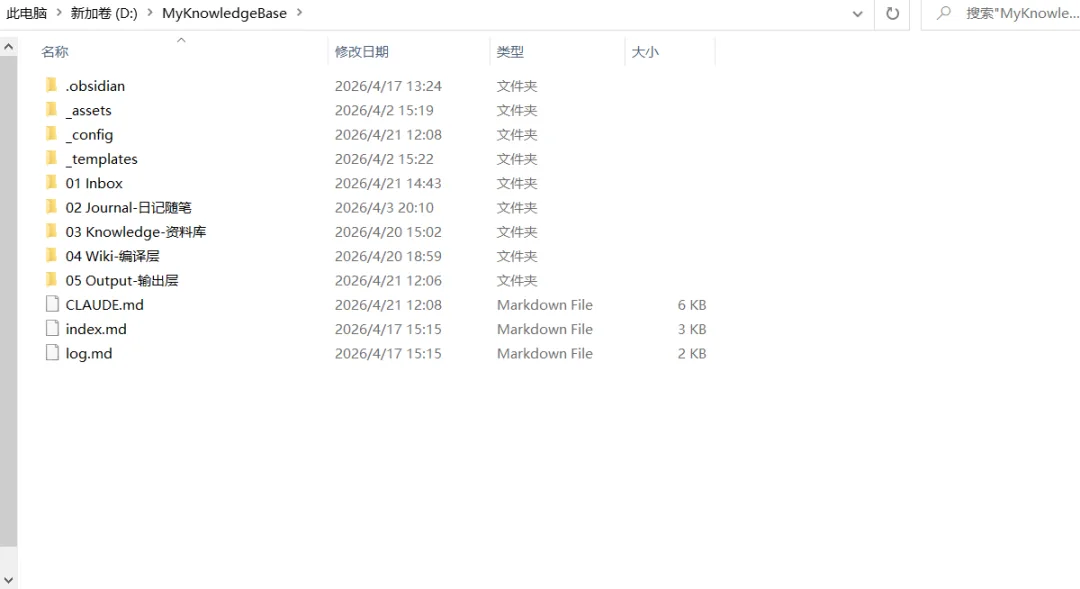Select the _templates folder icon
1080x589 pixels.
52,158
